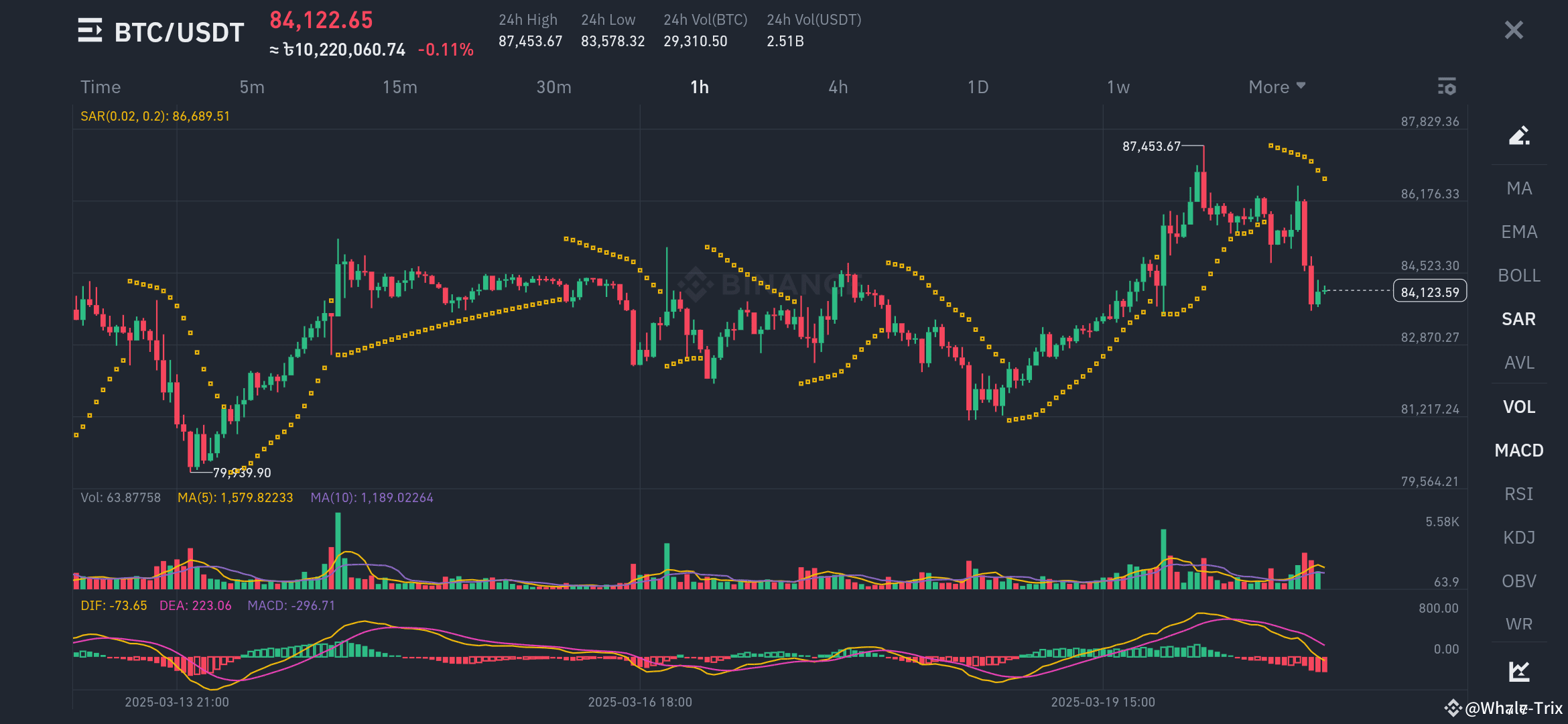Enable the MA indicator
Viewport: 1568px width, 724px height.
pos(1518,188)
